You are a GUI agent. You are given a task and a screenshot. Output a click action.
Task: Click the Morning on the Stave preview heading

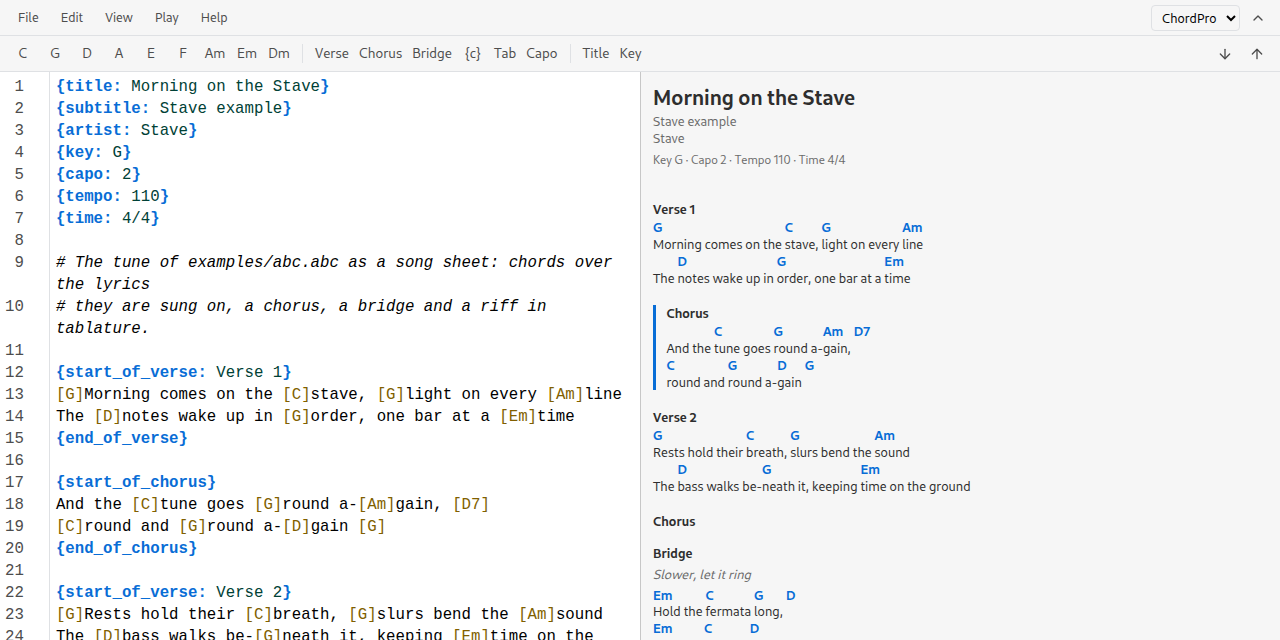pos(754,98)
